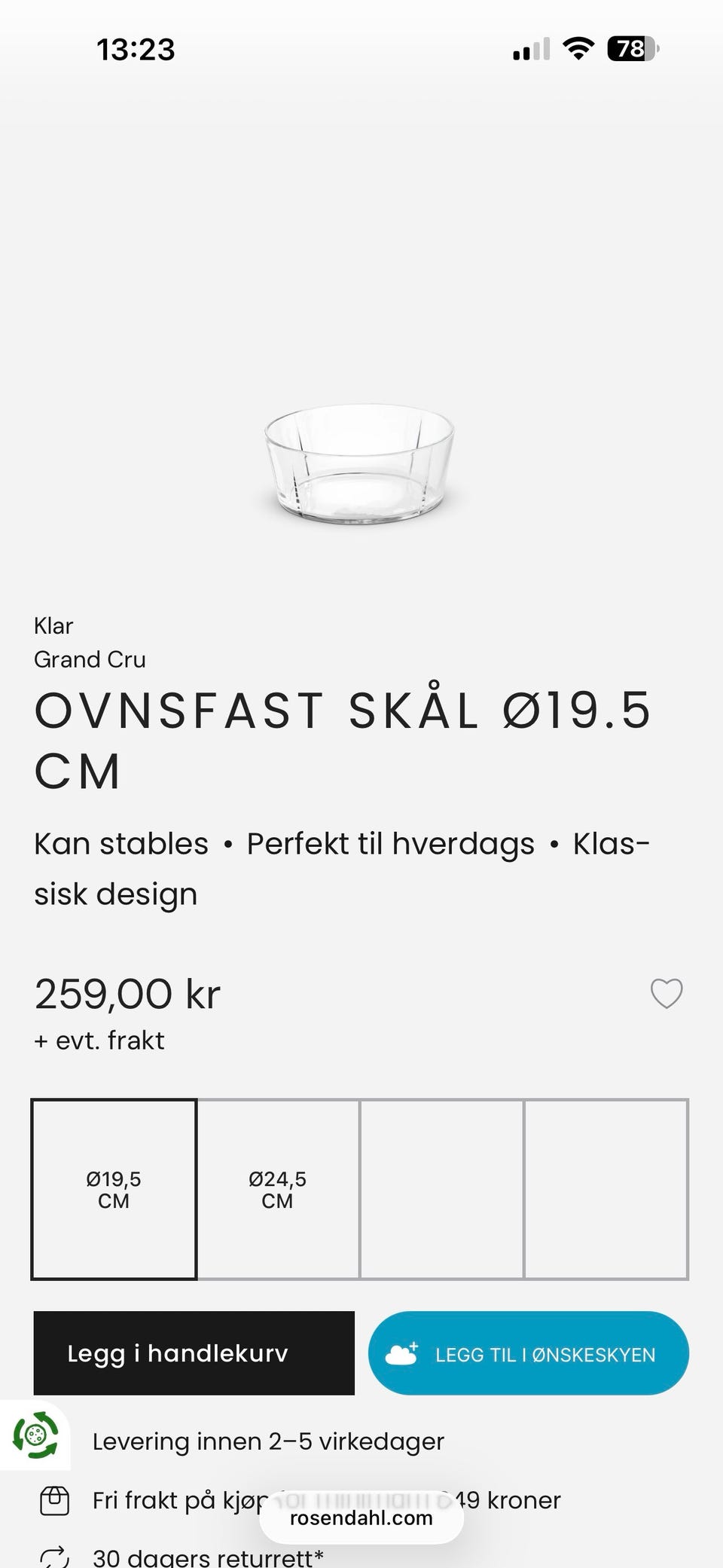Viewport: 723px width, 1568px height.
Task: Choose the fourth empty size option box
Action: [x=606, y=1189]
